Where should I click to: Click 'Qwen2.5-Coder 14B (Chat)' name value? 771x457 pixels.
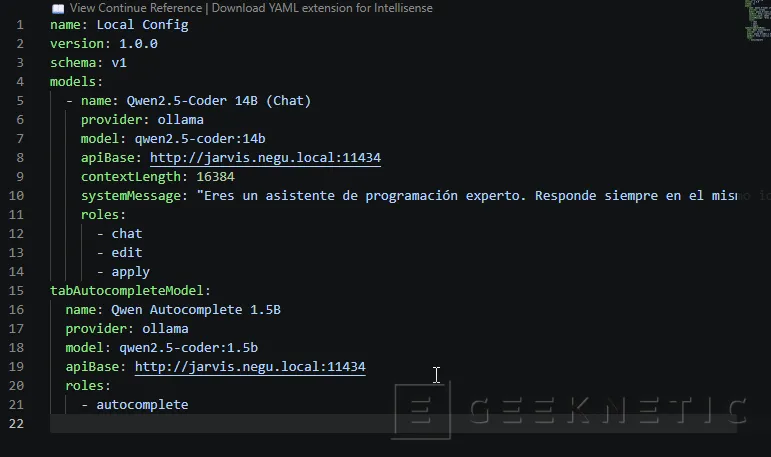tap(219, 100)
